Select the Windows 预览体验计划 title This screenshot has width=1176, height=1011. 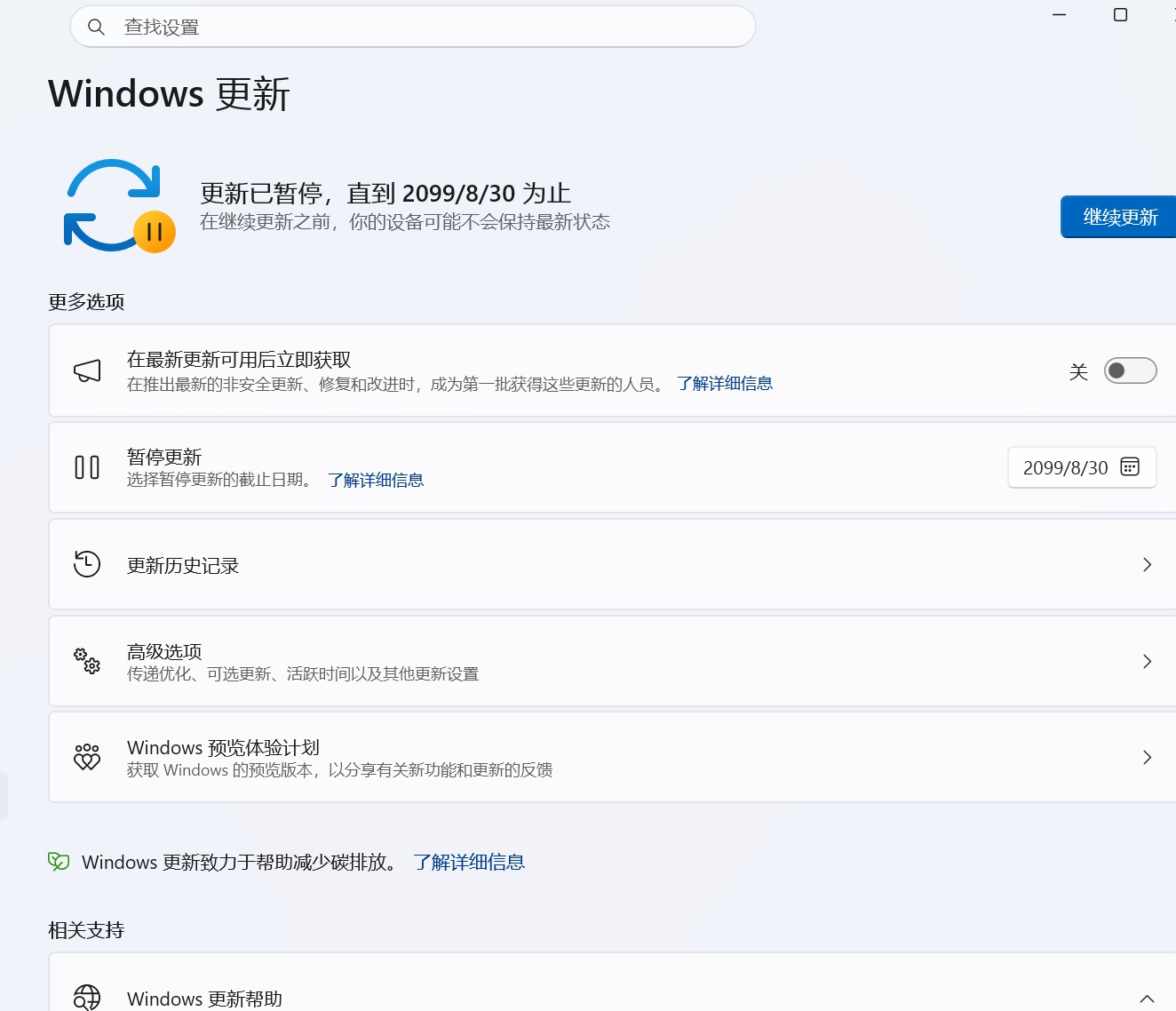coord(223,748)
